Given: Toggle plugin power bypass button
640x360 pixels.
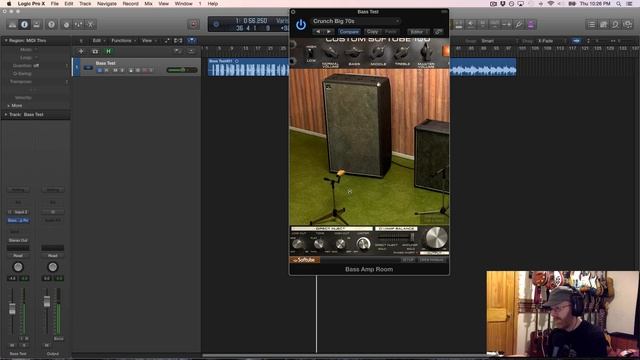Looking at the screenshot, I should (301, 25).
